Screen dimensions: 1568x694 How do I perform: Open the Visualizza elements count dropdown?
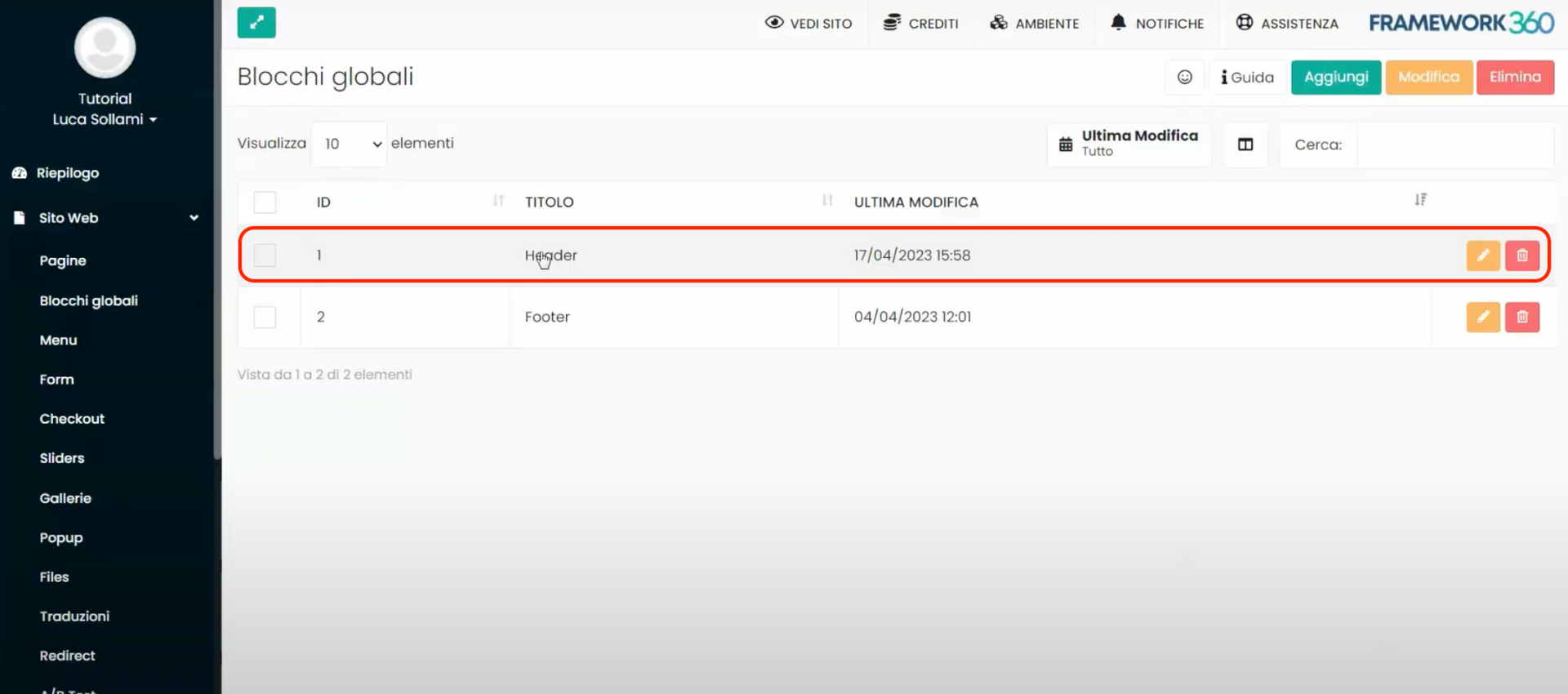pos(350,145)
